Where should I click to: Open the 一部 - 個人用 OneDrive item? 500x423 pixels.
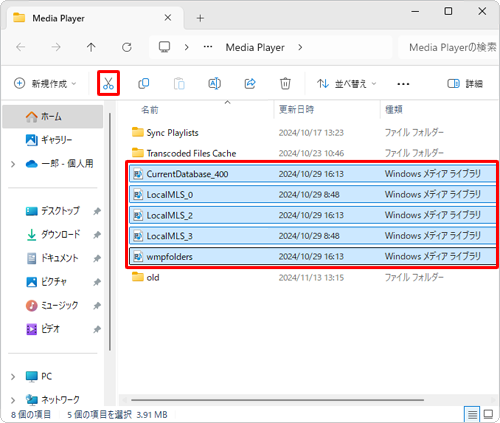click(59, 164)
